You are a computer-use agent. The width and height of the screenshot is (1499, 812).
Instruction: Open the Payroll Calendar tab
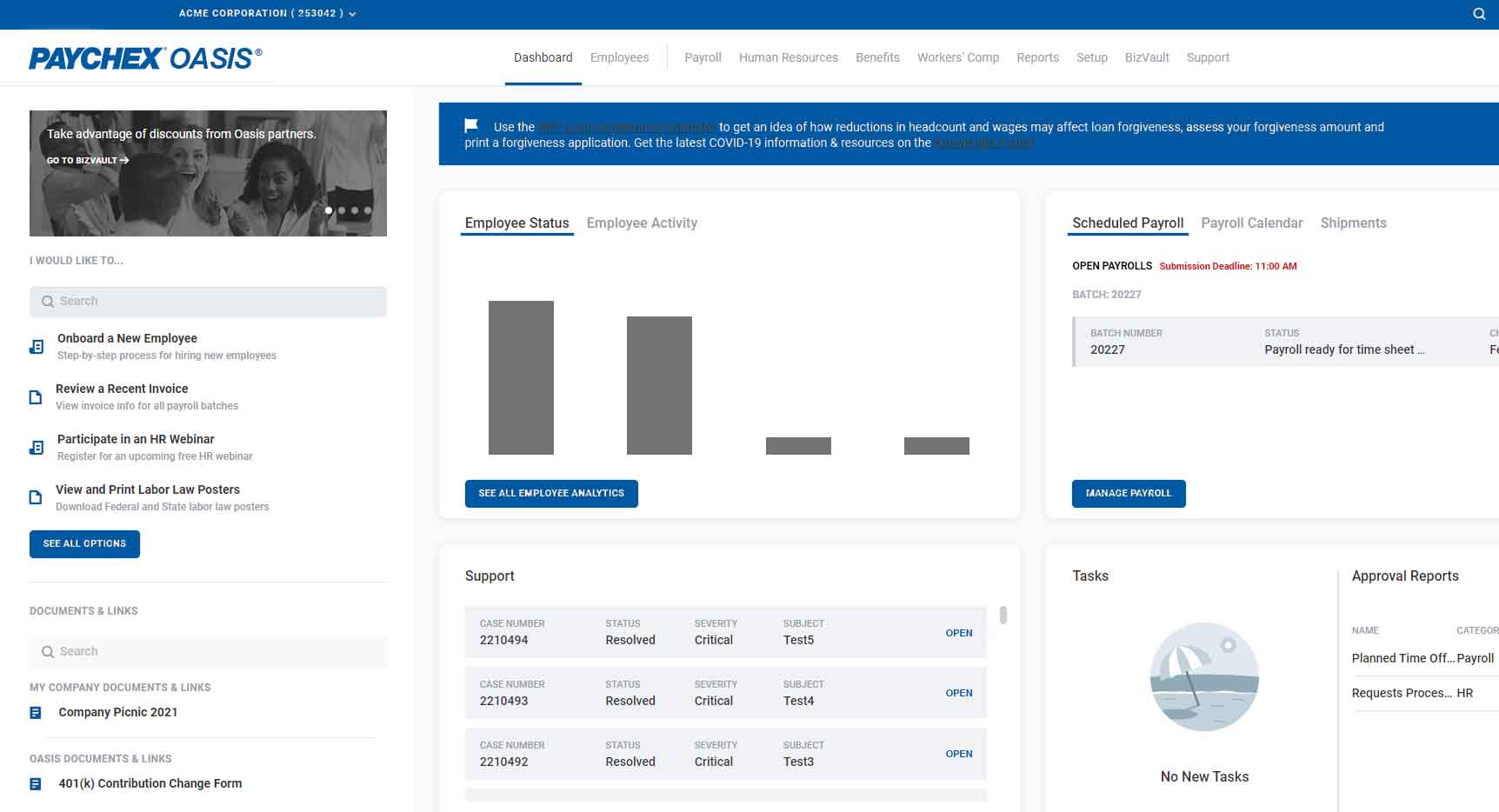point(1251,223)
